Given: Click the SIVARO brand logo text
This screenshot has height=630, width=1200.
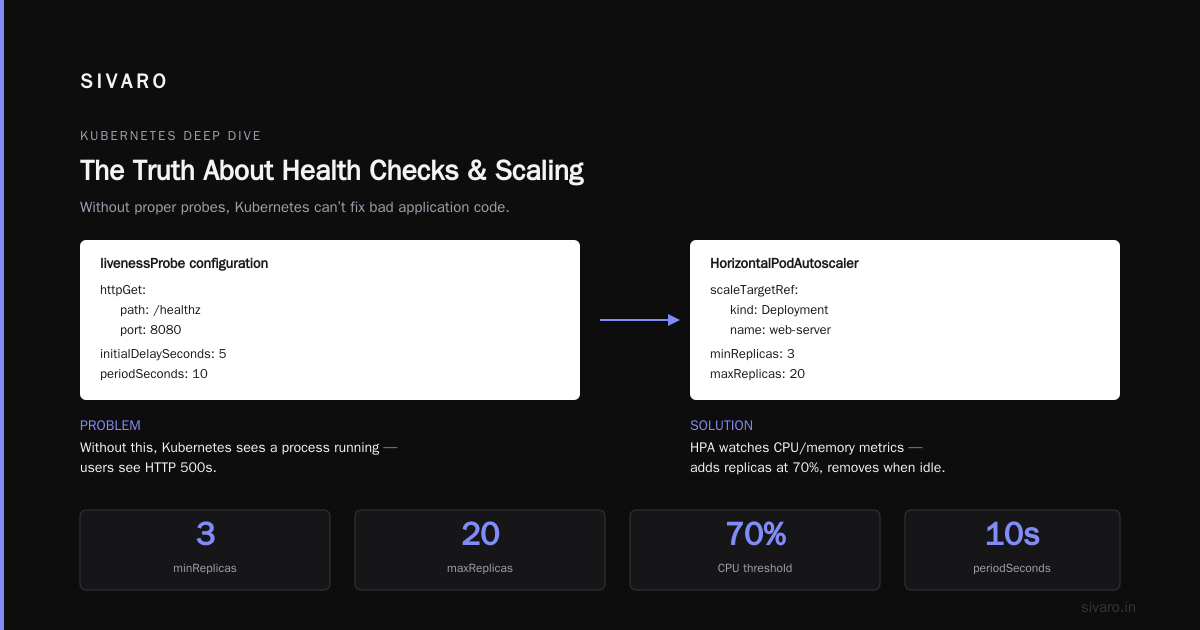Looking at the screenshot, I should pos(124,82).
